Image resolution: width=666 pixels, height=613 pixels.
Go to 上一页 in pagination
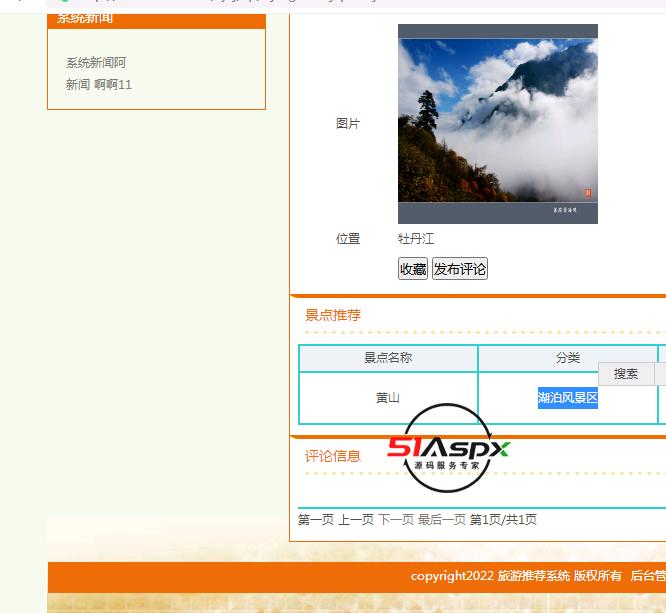pyautogui.click(x=356, y=520)
